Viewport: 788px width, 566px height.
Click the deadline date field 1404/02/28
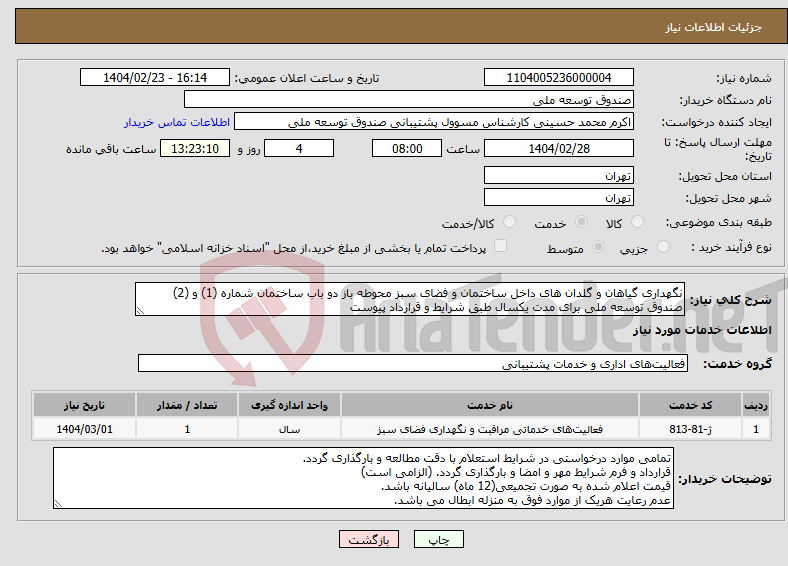coord(558,148)
